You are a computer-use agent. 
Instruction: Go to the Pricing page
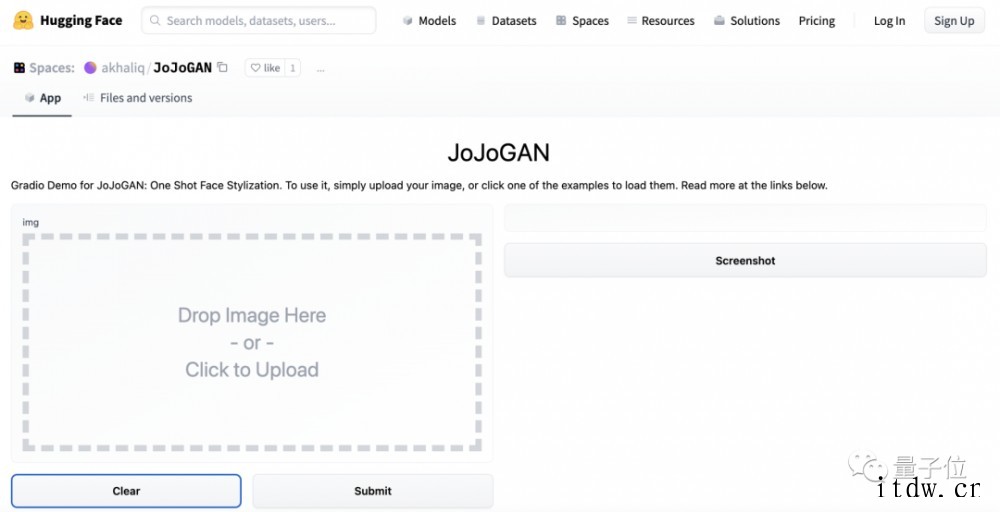click(x=817, y=20)
